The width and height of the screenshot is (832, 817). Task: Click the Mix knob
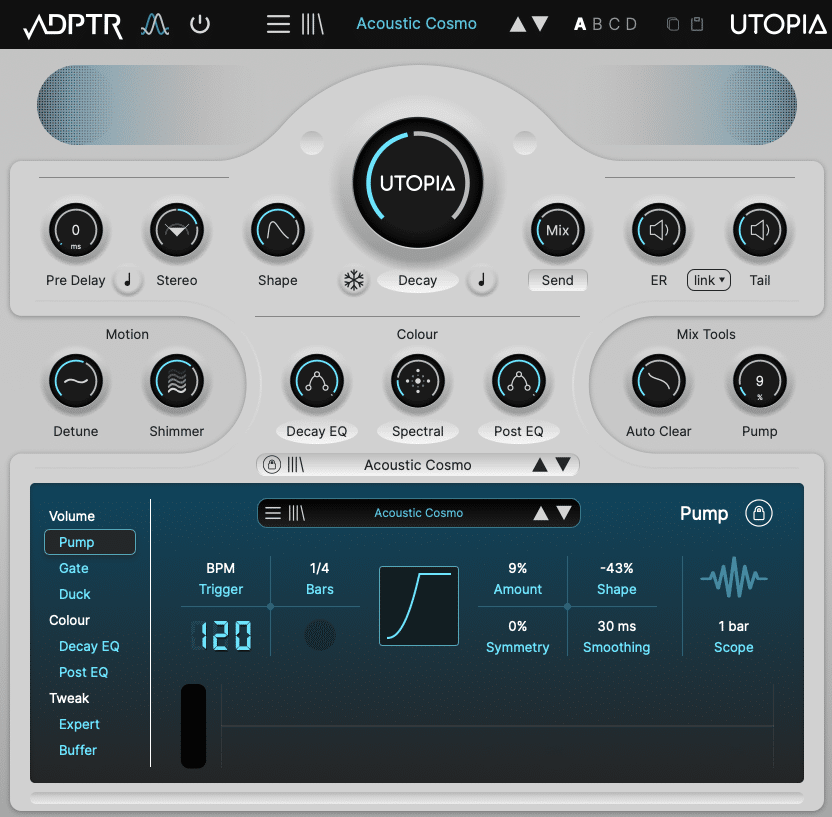tap(558, 230)
